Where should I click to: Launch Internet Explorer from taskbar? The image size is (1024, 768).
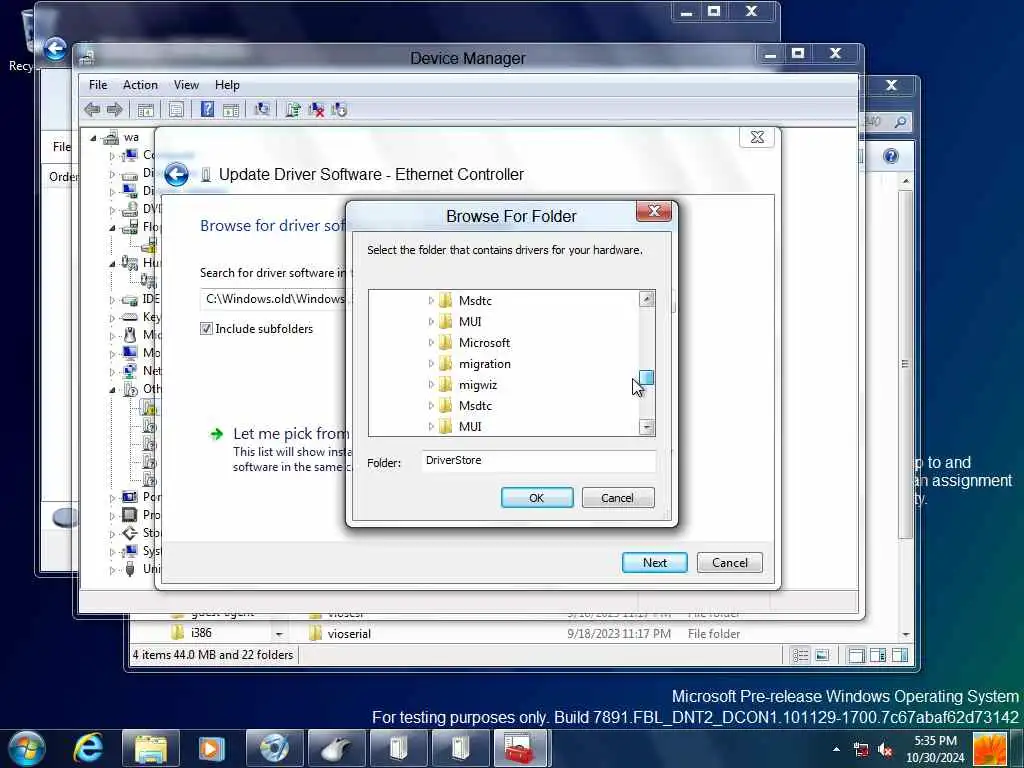tap(88, 748)
